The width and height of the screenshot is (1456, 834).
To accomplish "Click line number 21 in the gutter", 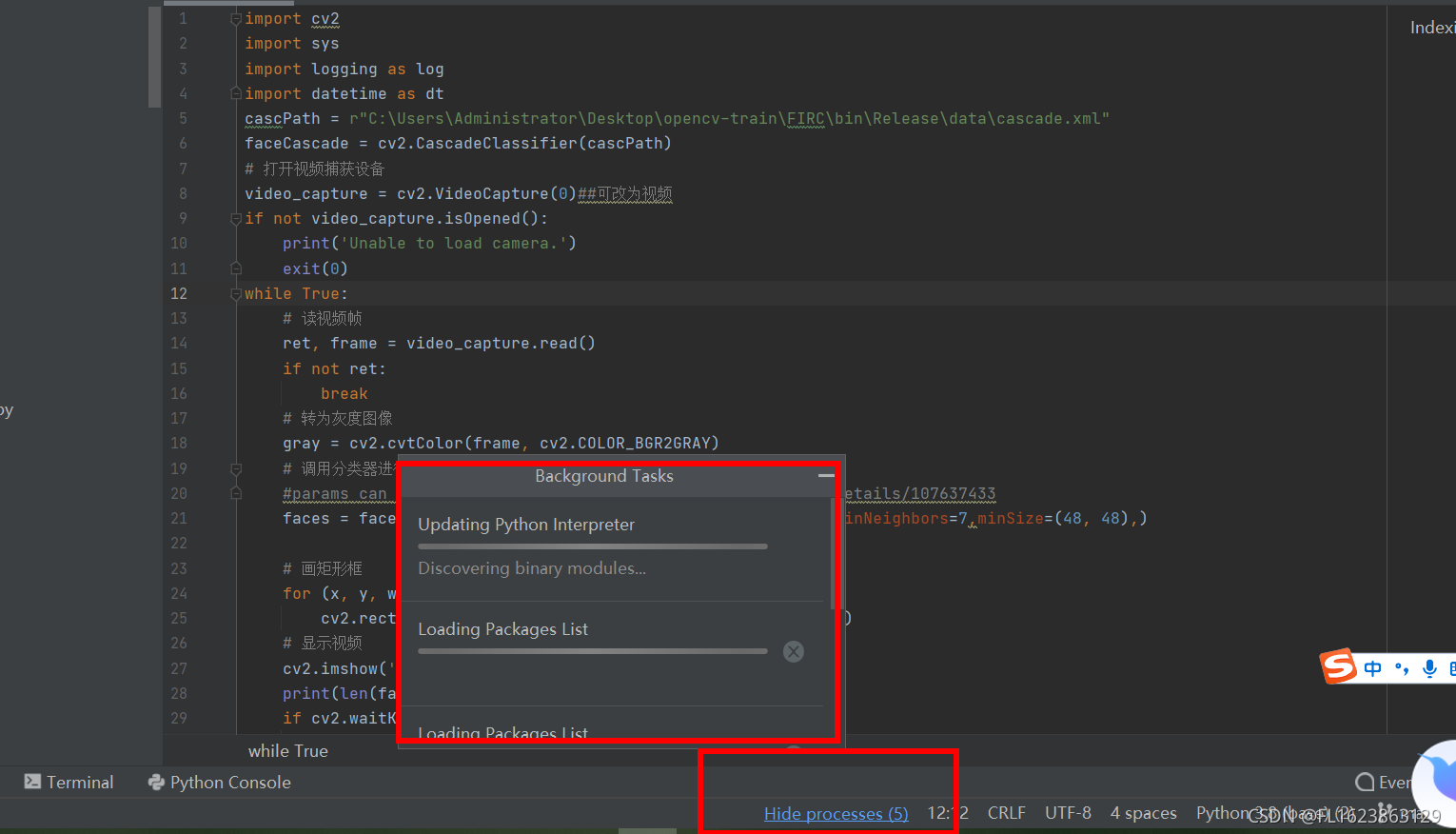I will [x=179, y=518].
